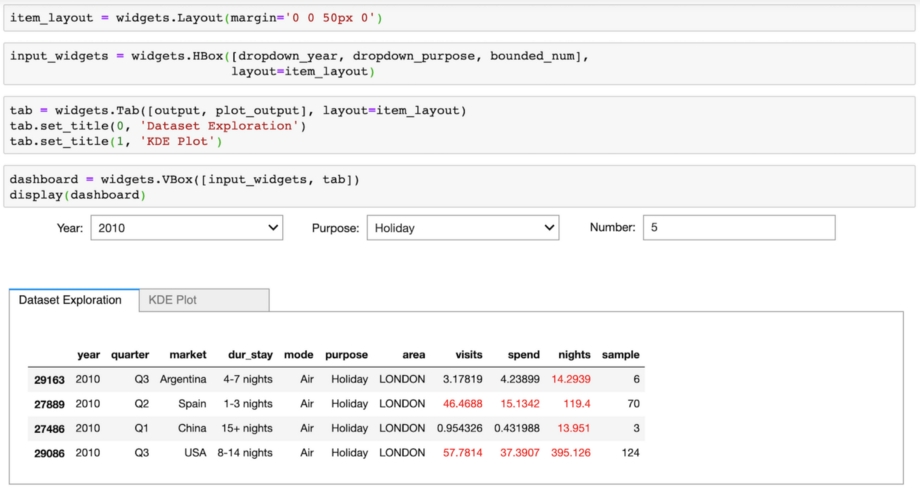Click the red spend value 15.1342
The image size is (920, 493).
tap(520, 404)
